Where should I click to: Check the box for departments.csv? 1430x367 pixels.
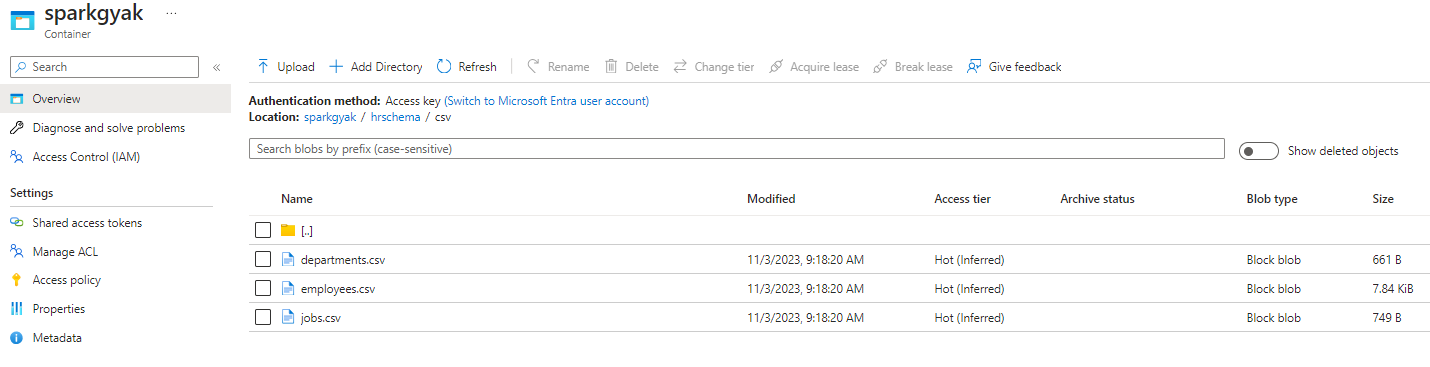[263, 259]
